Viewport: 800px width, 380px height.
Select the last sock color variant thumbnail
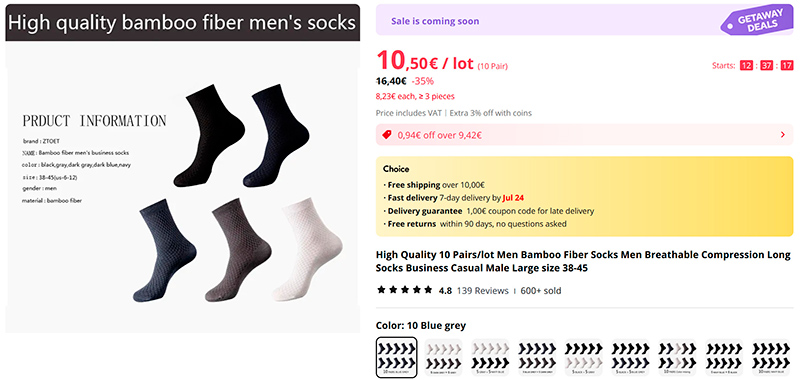click(771, 358)
